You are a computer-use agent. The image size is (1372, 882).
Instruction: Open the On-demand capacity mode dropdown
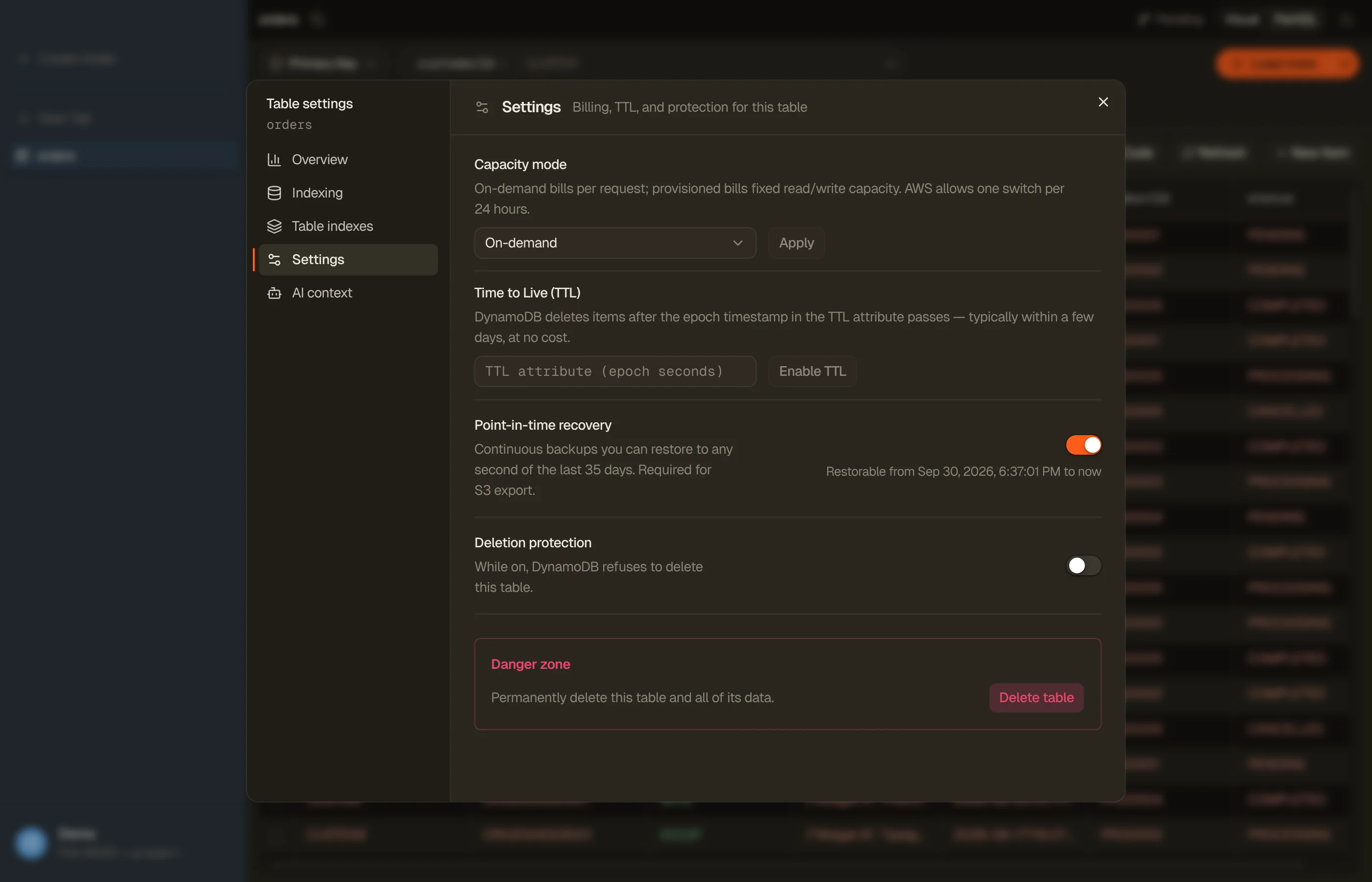pyautogui.click(x=614, y=242)
